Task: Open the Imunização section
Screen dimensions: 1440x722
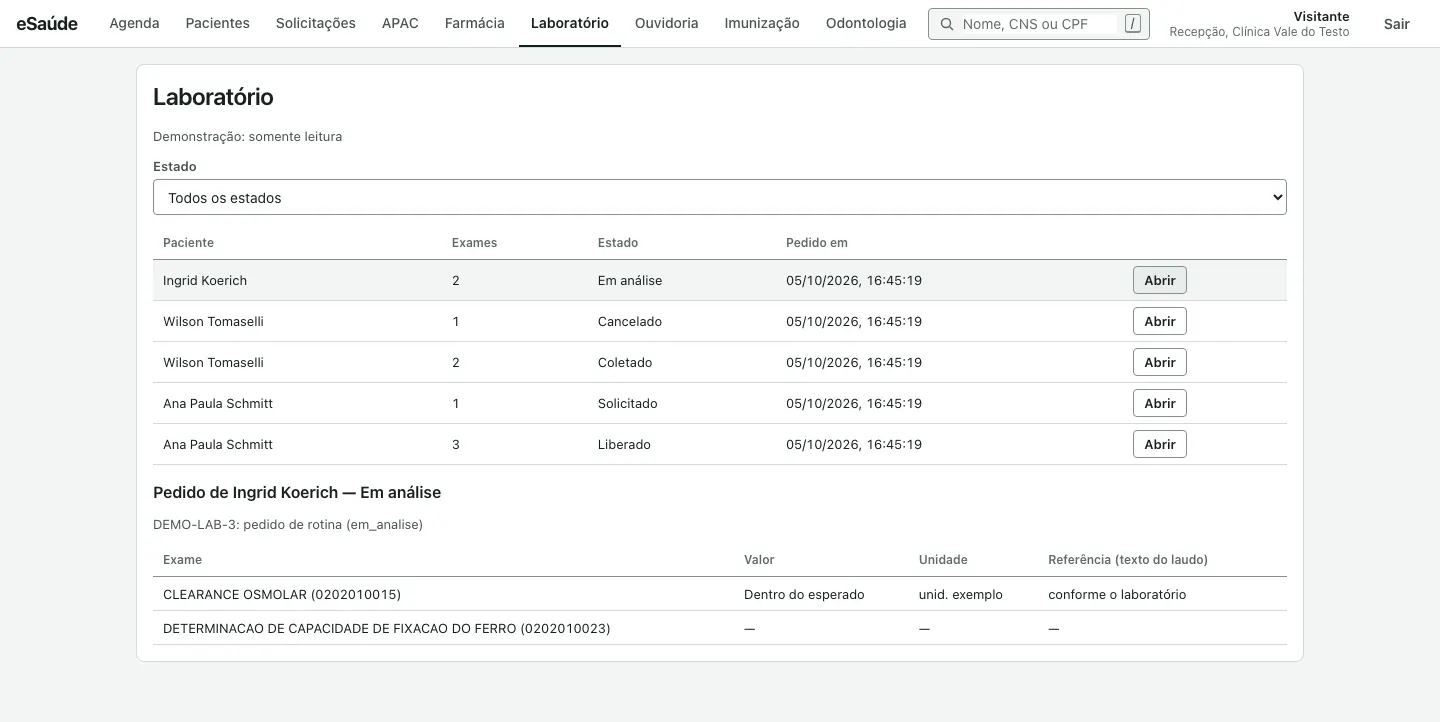Action: (x=762, y=23)
